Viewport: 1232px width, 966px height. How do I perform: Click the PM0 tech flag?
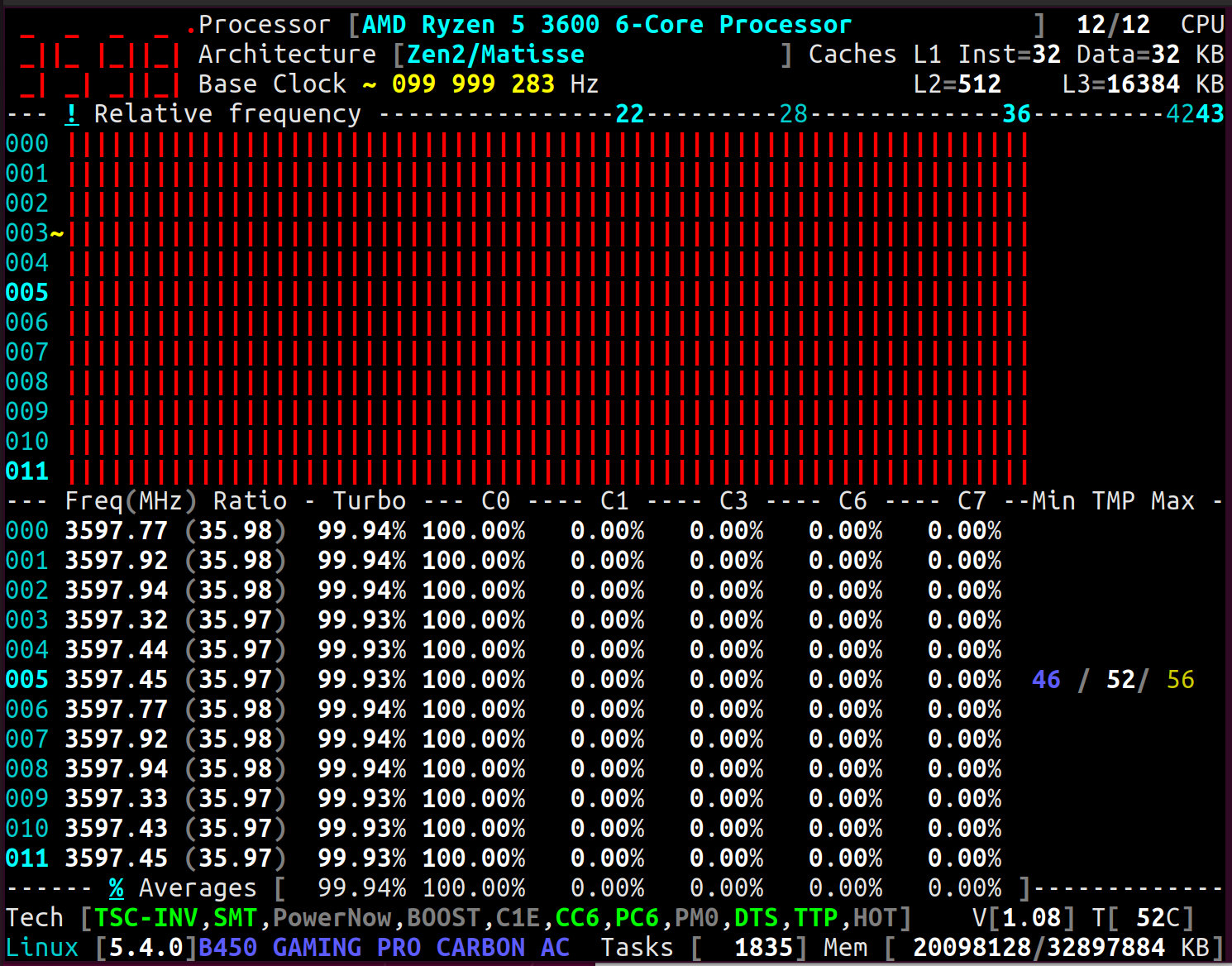[x=696, y=918]
